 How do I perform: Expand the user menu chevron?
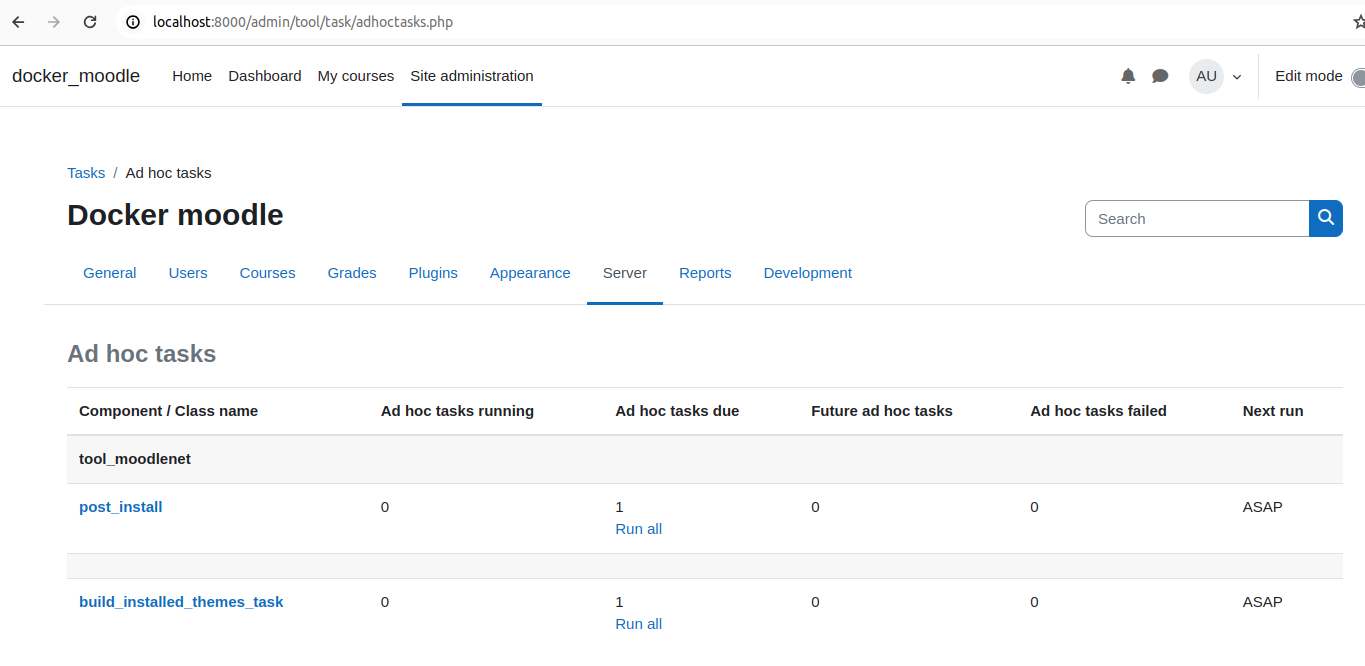click(x=1237, y=77)
